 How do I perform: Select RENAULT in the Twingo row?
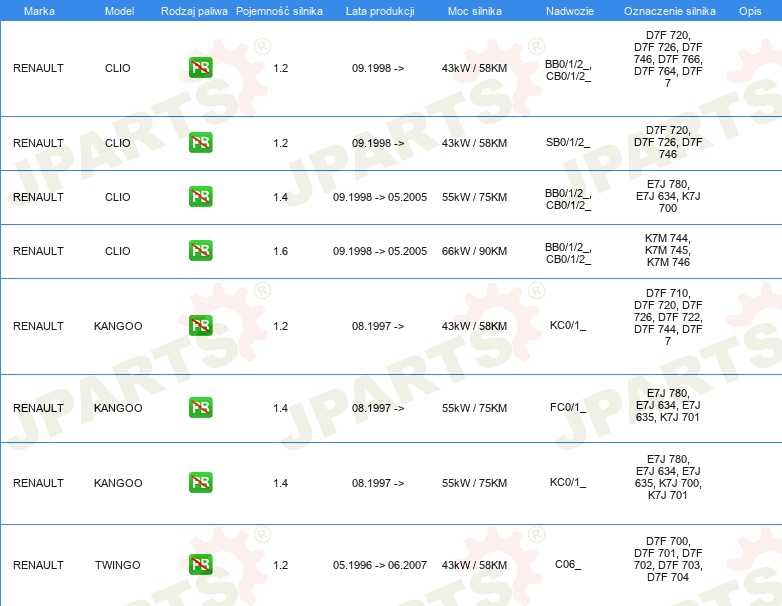[x=38, y=565]
